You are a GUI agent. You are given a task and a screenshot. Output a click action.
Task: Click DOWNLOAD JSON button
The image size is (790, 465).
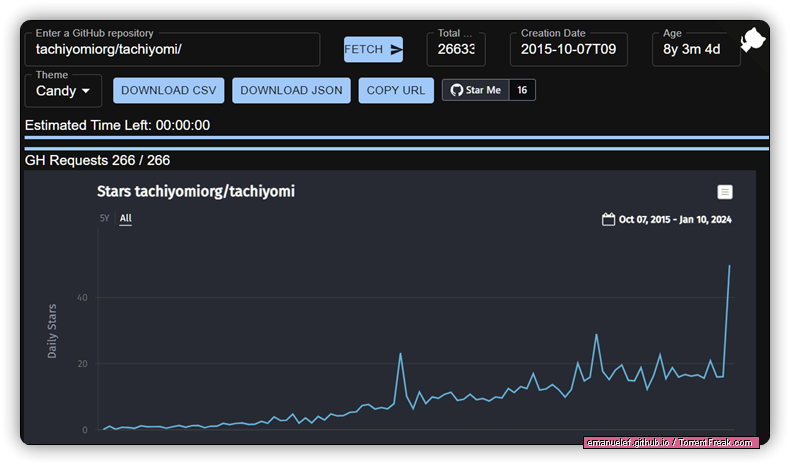point(291,90)
